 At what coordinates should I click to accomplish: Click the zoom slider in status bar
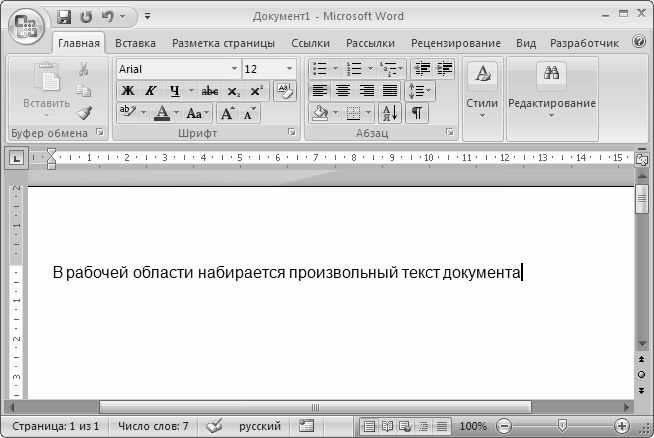(562, 426)
